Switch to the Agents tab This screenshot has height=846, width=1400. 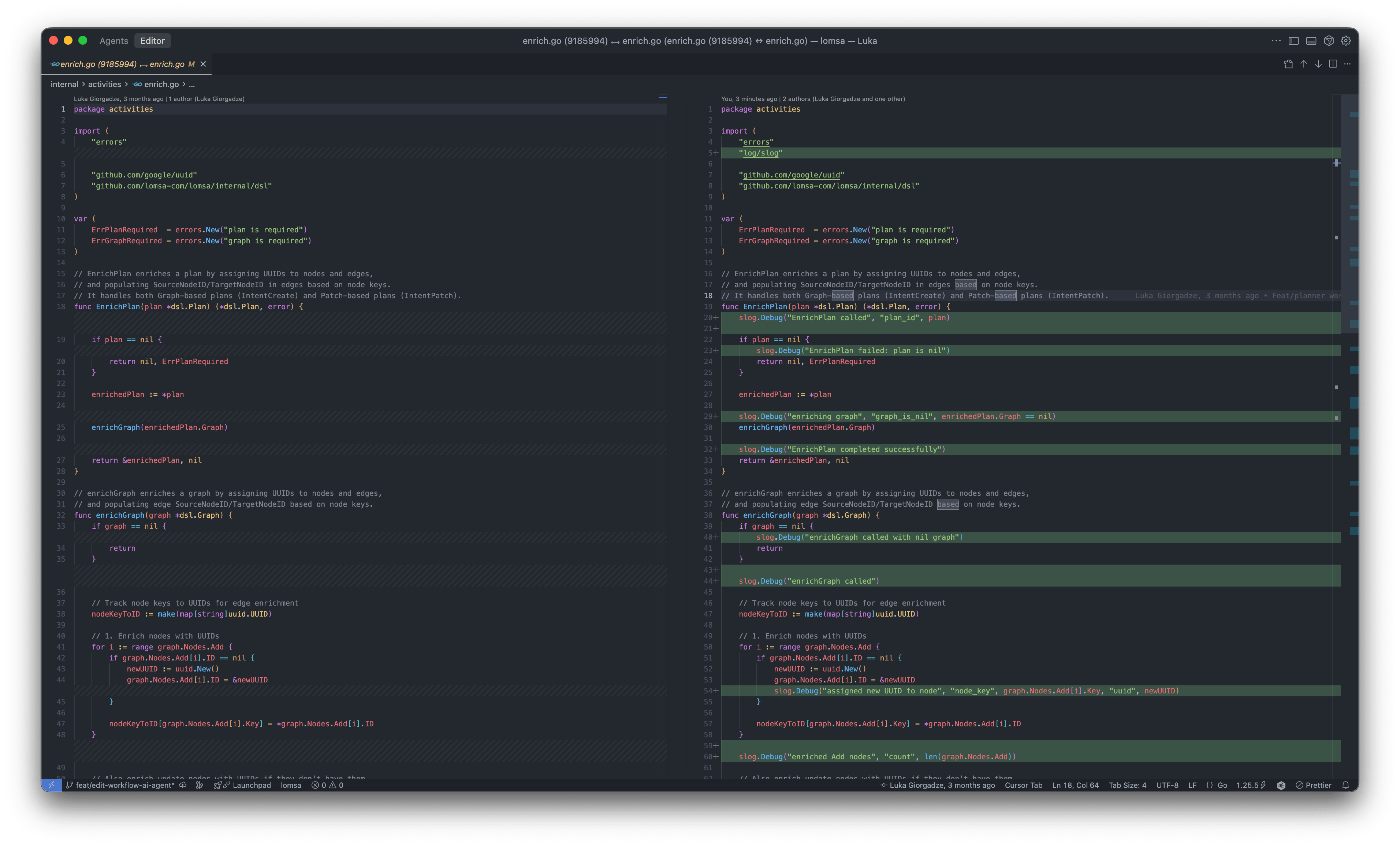[x=113, y=41]
